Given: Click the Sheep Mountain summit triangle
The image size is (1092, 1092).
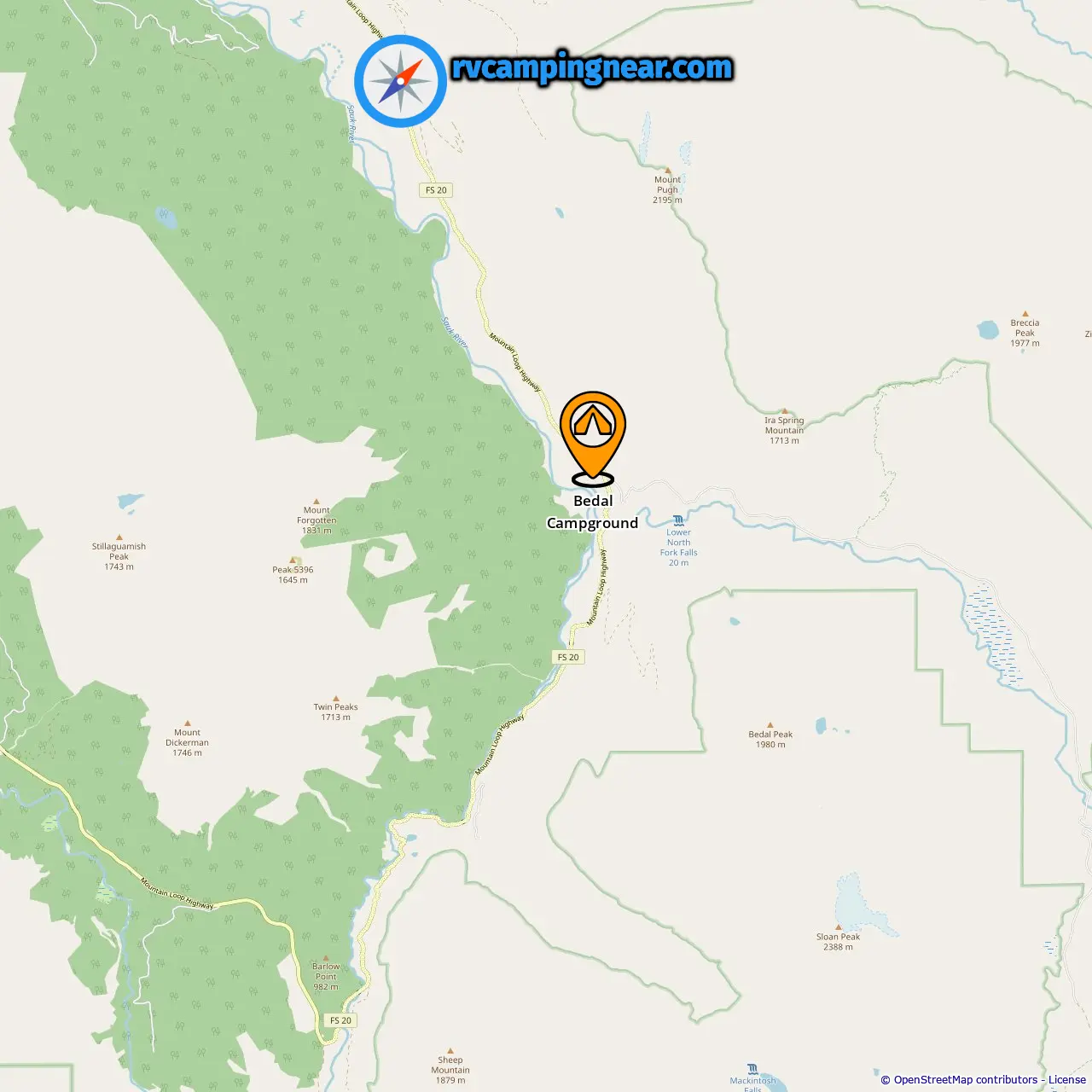Looking at the screenshot, I should point(450,1051).
